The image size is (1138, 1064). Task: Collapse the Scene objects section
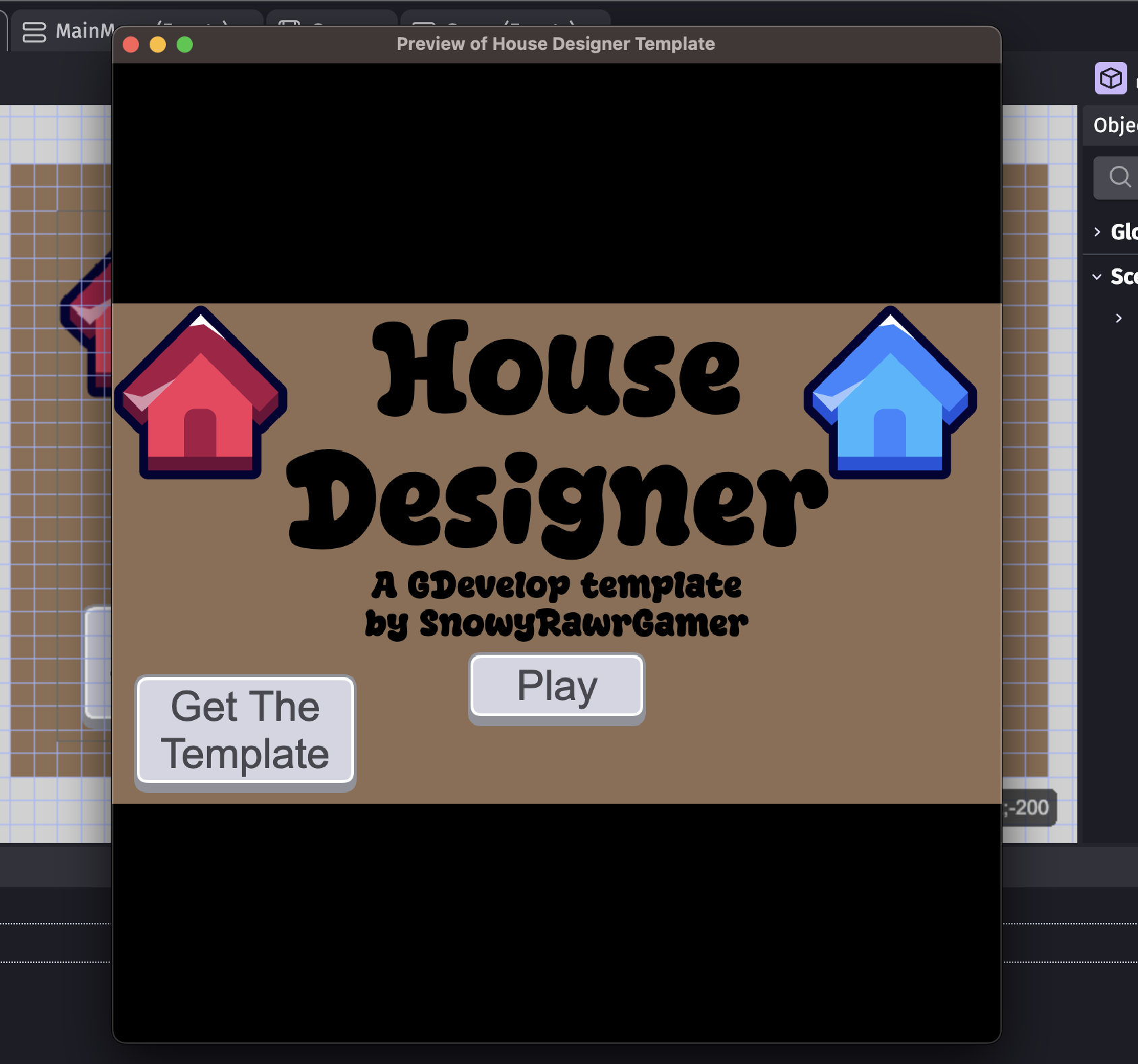(1098, 276)
